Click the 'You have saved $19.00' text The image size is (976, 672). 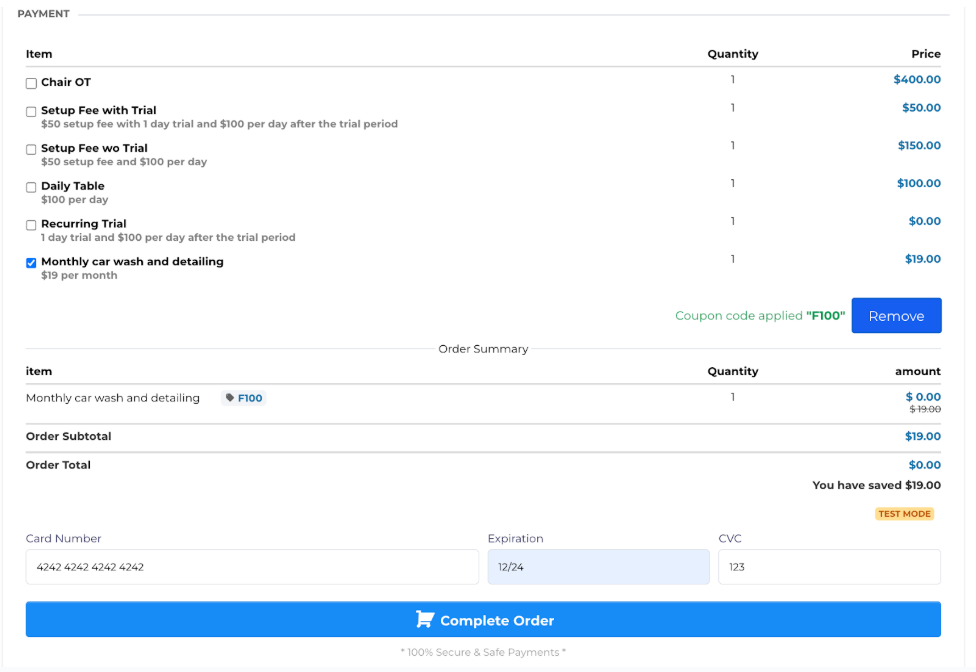[x=876, y=486]
